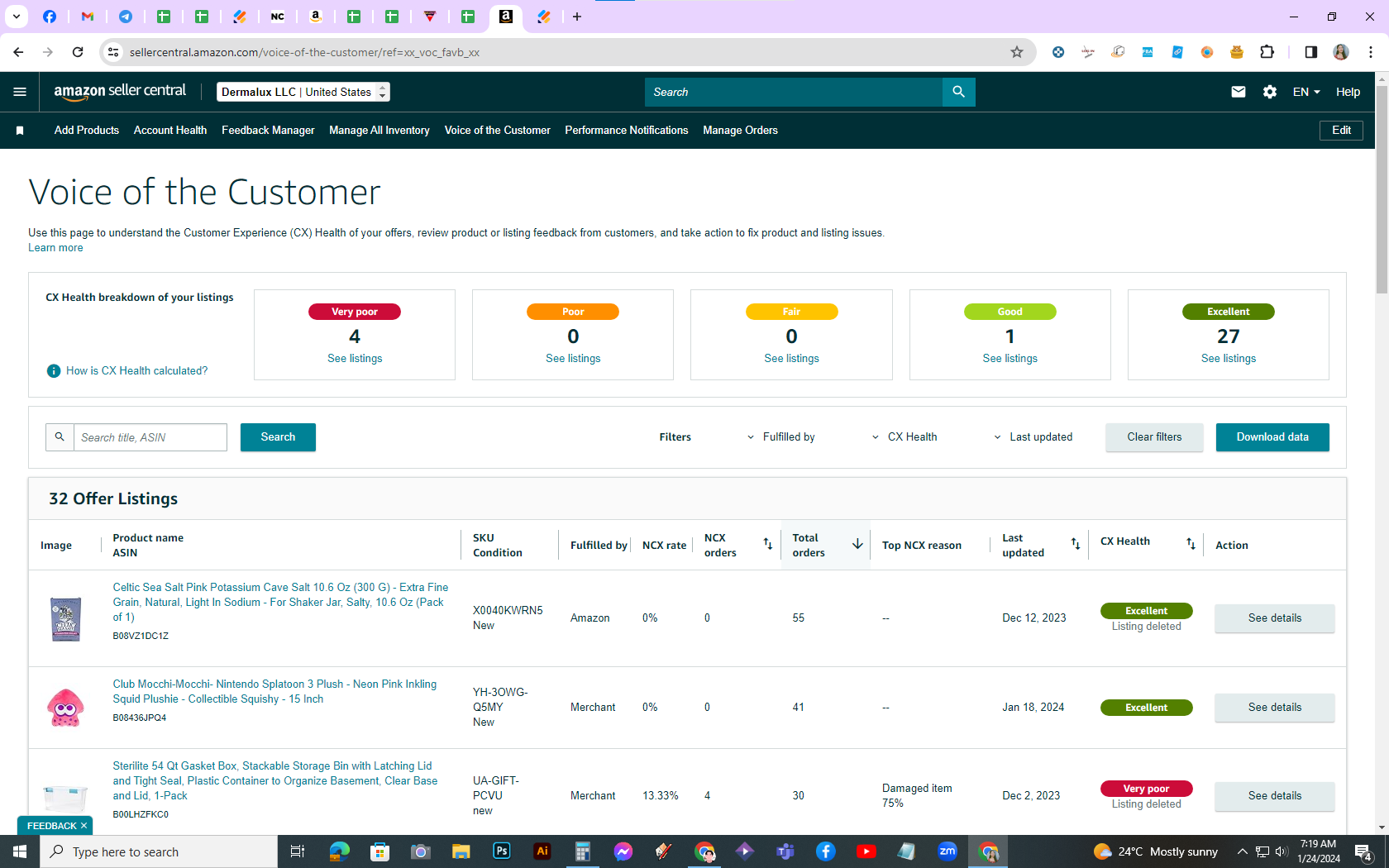Open a new browser tab
The image size is (1389, 868).
tap(577, 17)
